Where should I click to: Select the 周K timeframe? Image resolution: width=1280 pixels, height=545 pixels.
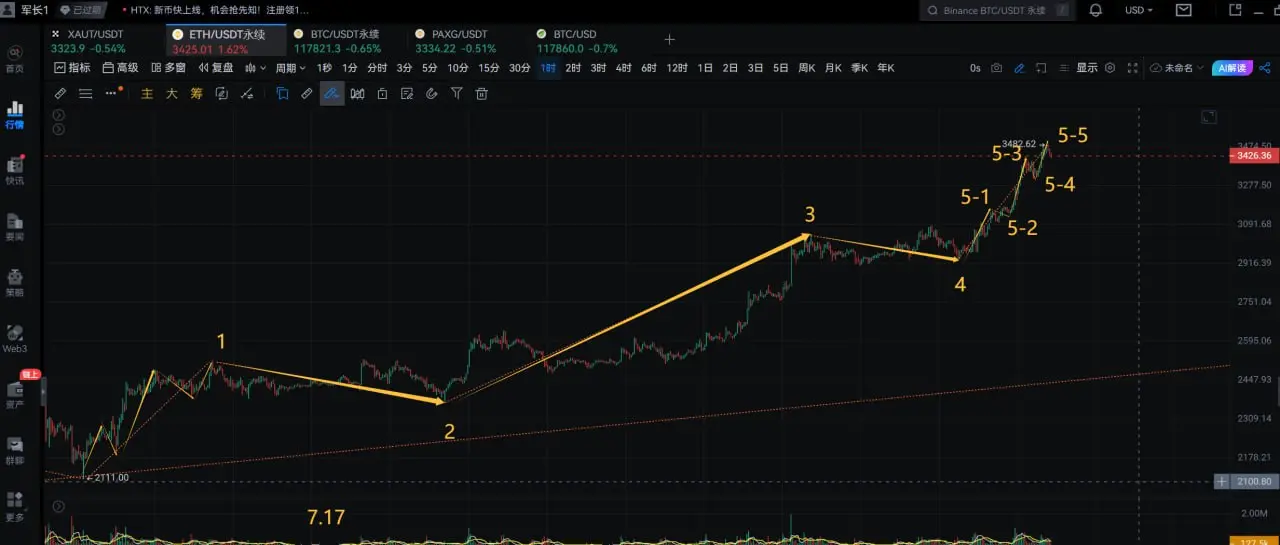pyautogui.click(x=807, y=68)
